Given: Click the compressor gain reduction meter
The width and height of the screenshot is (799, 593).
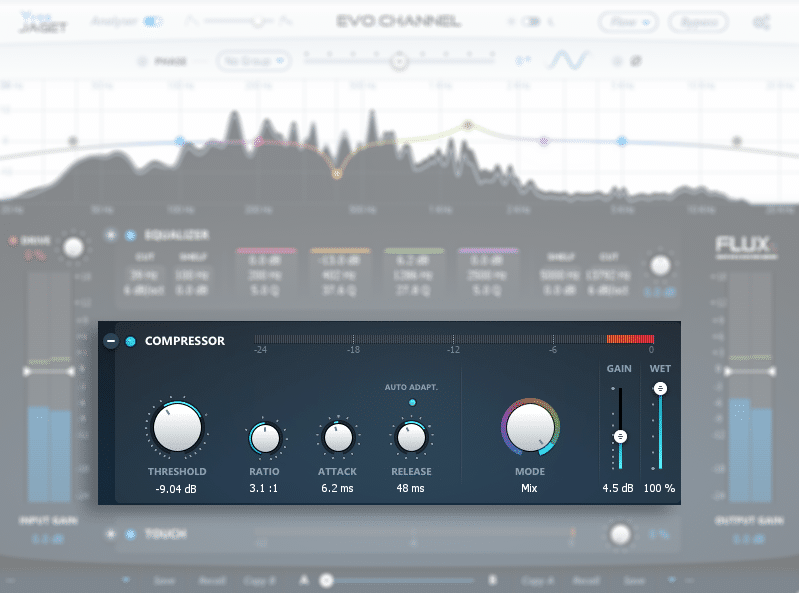Looking at the screenshot, I should (454, 339).
